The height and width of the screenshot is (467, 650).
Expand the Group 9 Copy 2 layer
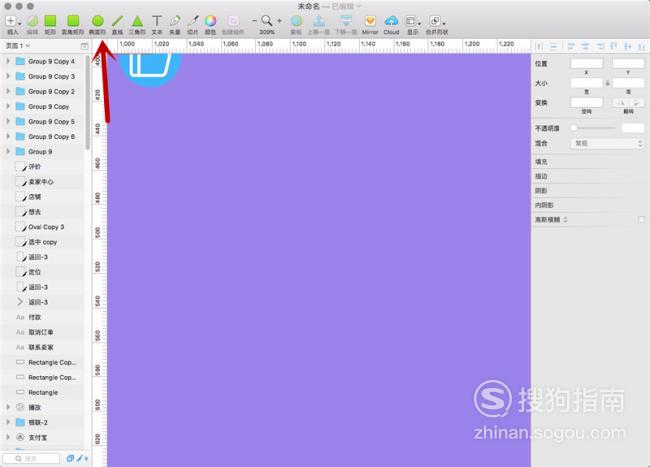tap(8, 91)
